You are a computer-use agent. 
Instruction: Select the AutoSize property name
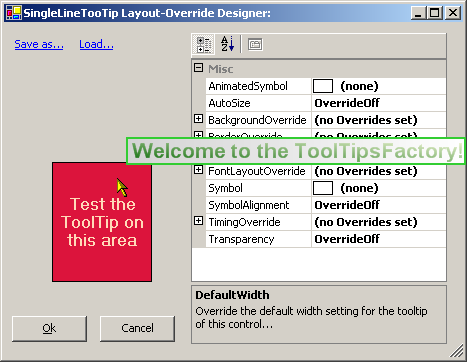click(229, 103)
